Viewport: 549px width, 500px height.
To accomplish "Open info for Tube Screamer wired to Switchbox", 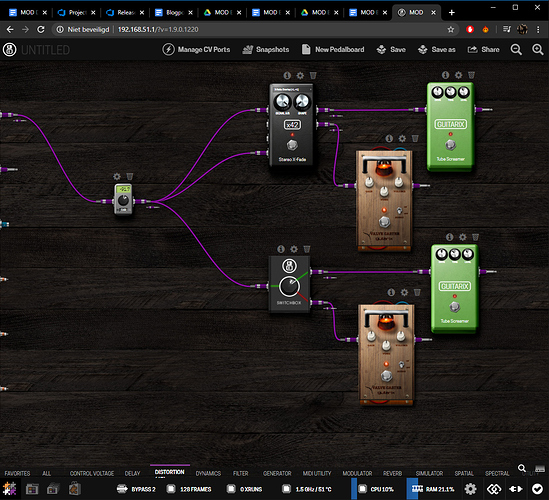I will tap(450, 237).
